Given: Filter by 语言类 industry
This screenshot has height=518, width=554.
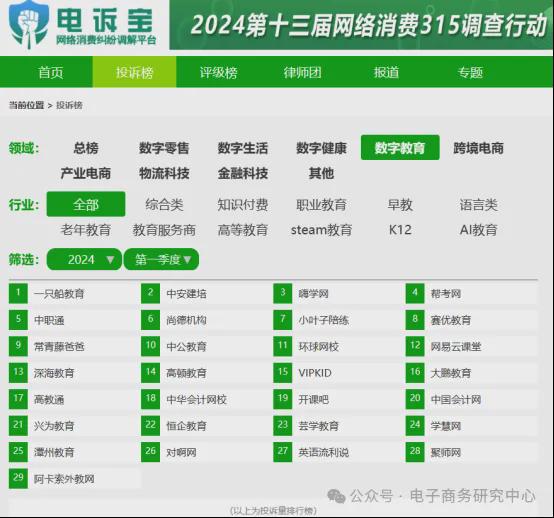Looking at the screenshot, I should (x=478, y=205).
